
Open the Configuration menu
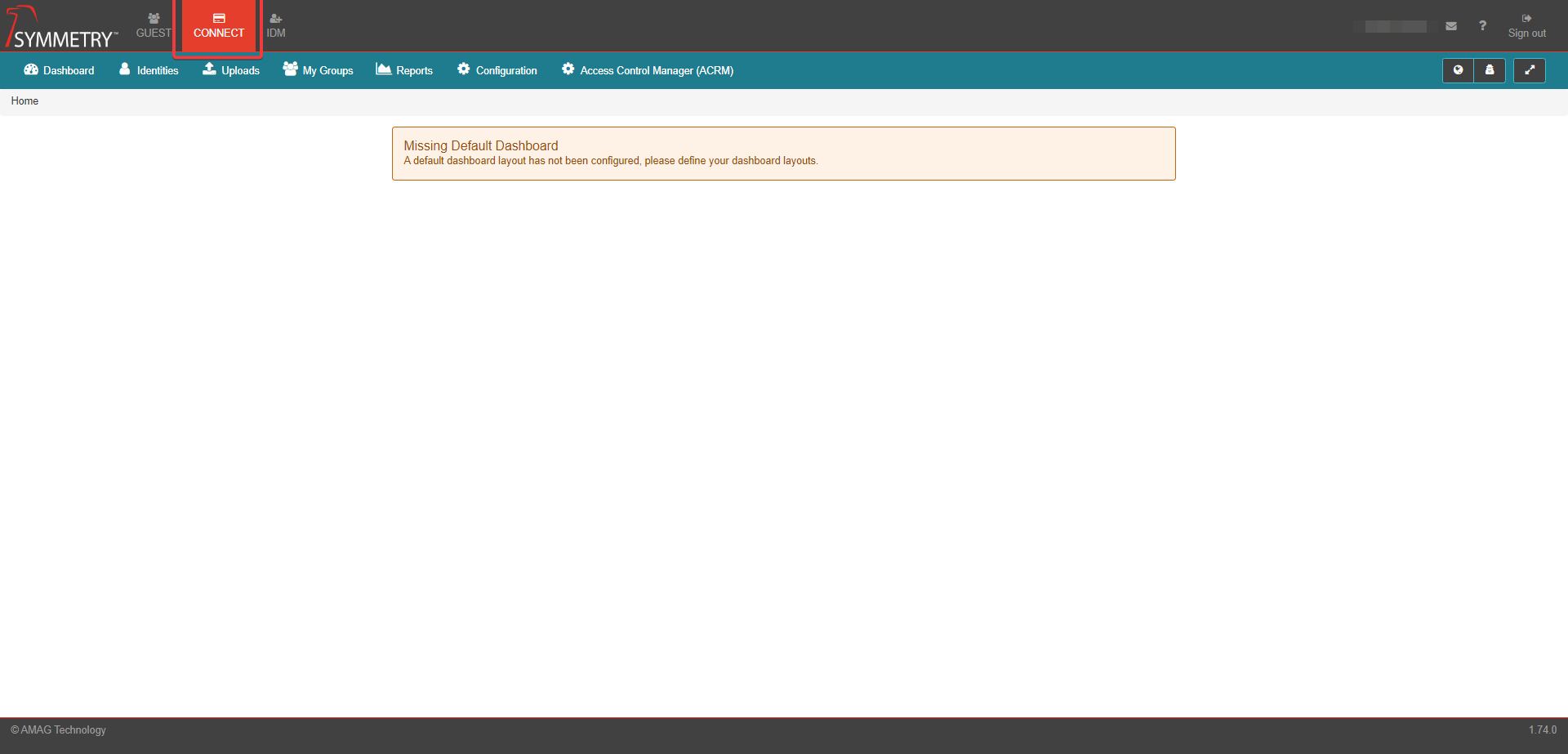pos(497,70)
